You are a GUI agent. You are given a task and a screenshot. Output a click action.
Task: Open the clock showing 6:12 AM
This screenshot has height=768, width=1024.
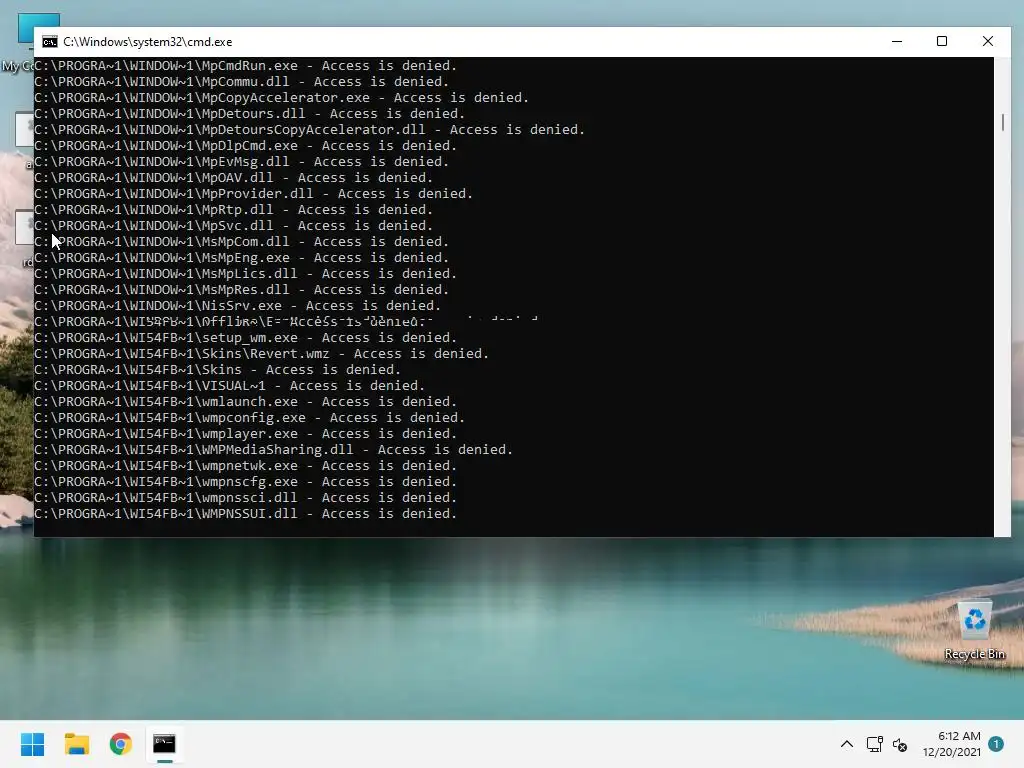tap(952, 744)
